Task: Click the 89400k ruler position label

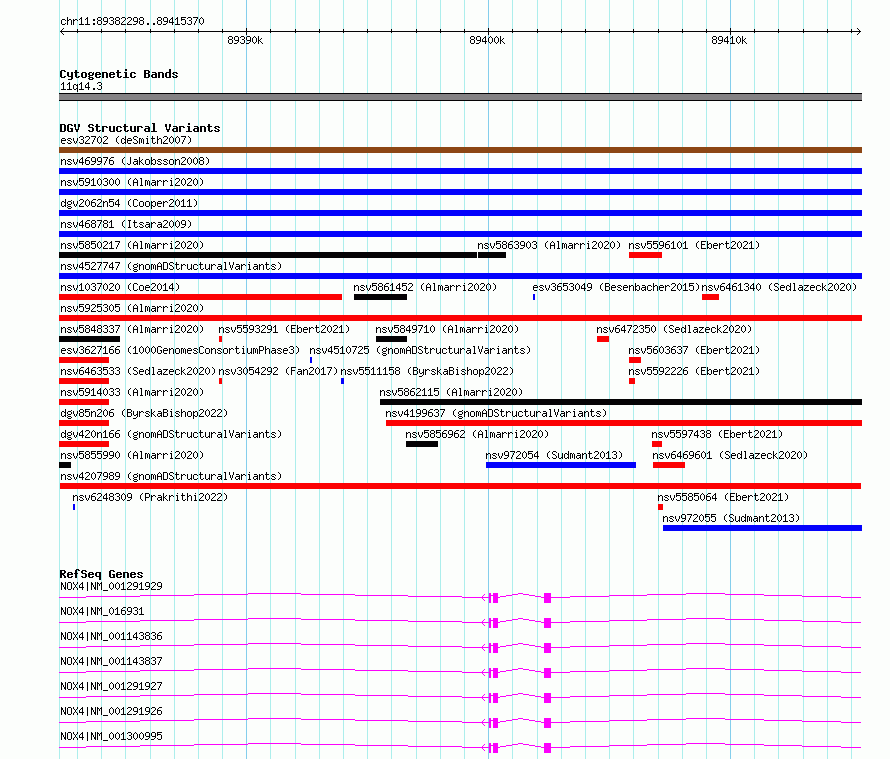Action: pos(487,40)
